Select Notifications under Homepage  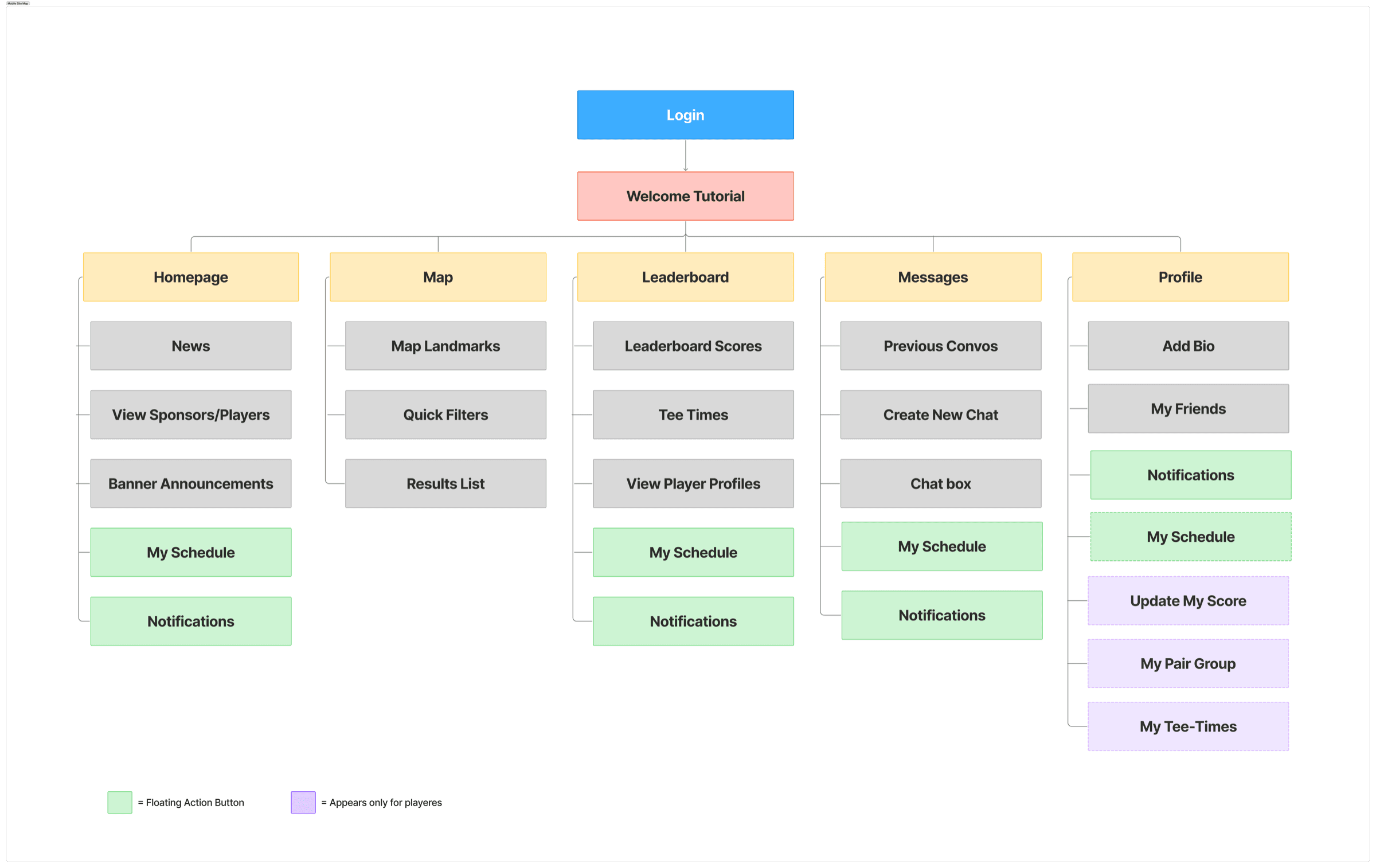tap(191, 621)
